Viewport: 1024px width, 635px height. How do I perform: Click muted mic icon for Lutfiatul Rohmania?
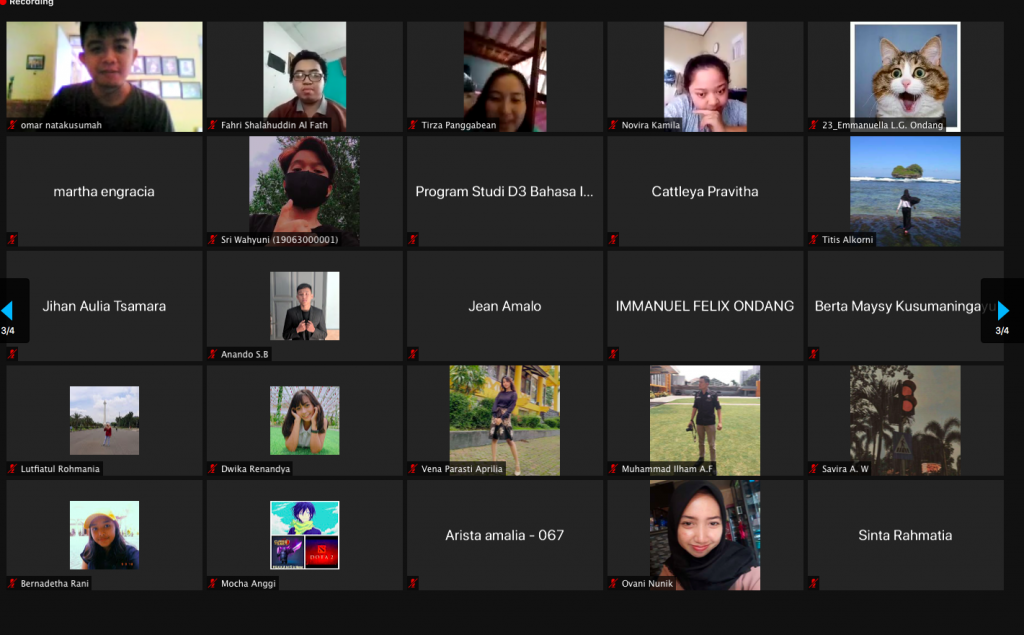pyautogui.click(x=12, y=468)
